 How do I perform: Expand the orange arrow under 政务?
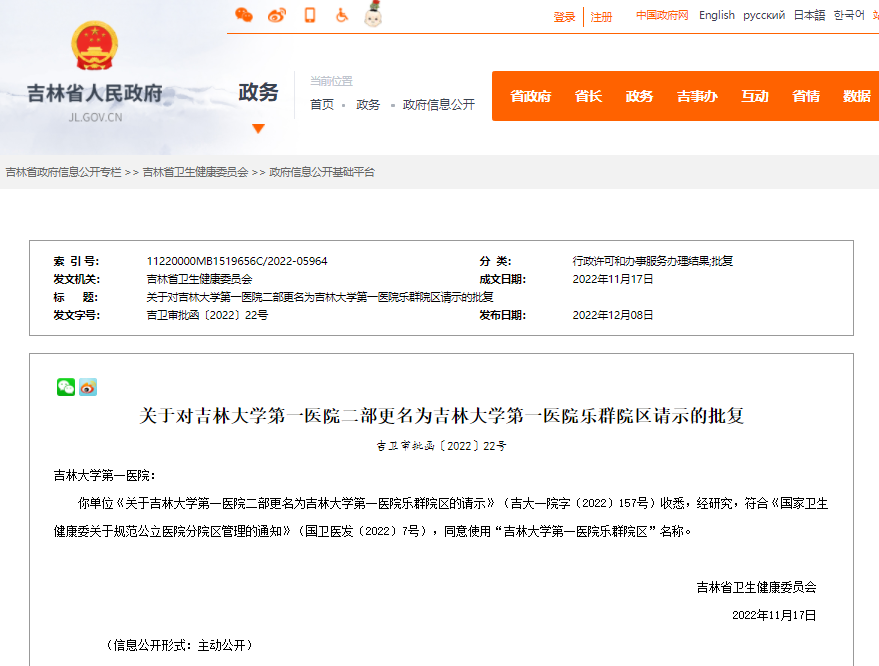click(258, 128)
